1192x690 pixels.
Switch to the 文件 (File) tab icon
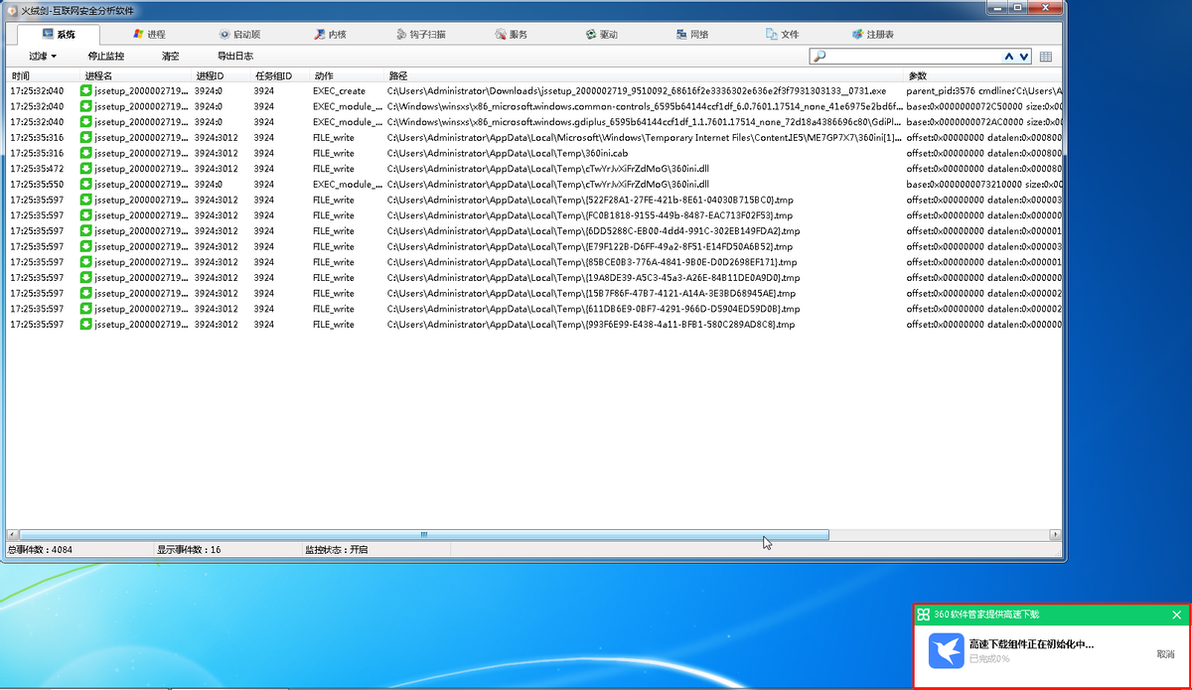pyautogui.click(x=772, y=34)
